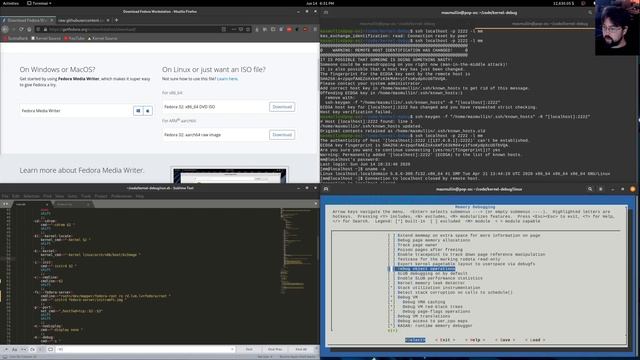Open Selection menu in Sublime Text
Screen dimensions: 640x360
pyautogui.click(x=31, y=196)
